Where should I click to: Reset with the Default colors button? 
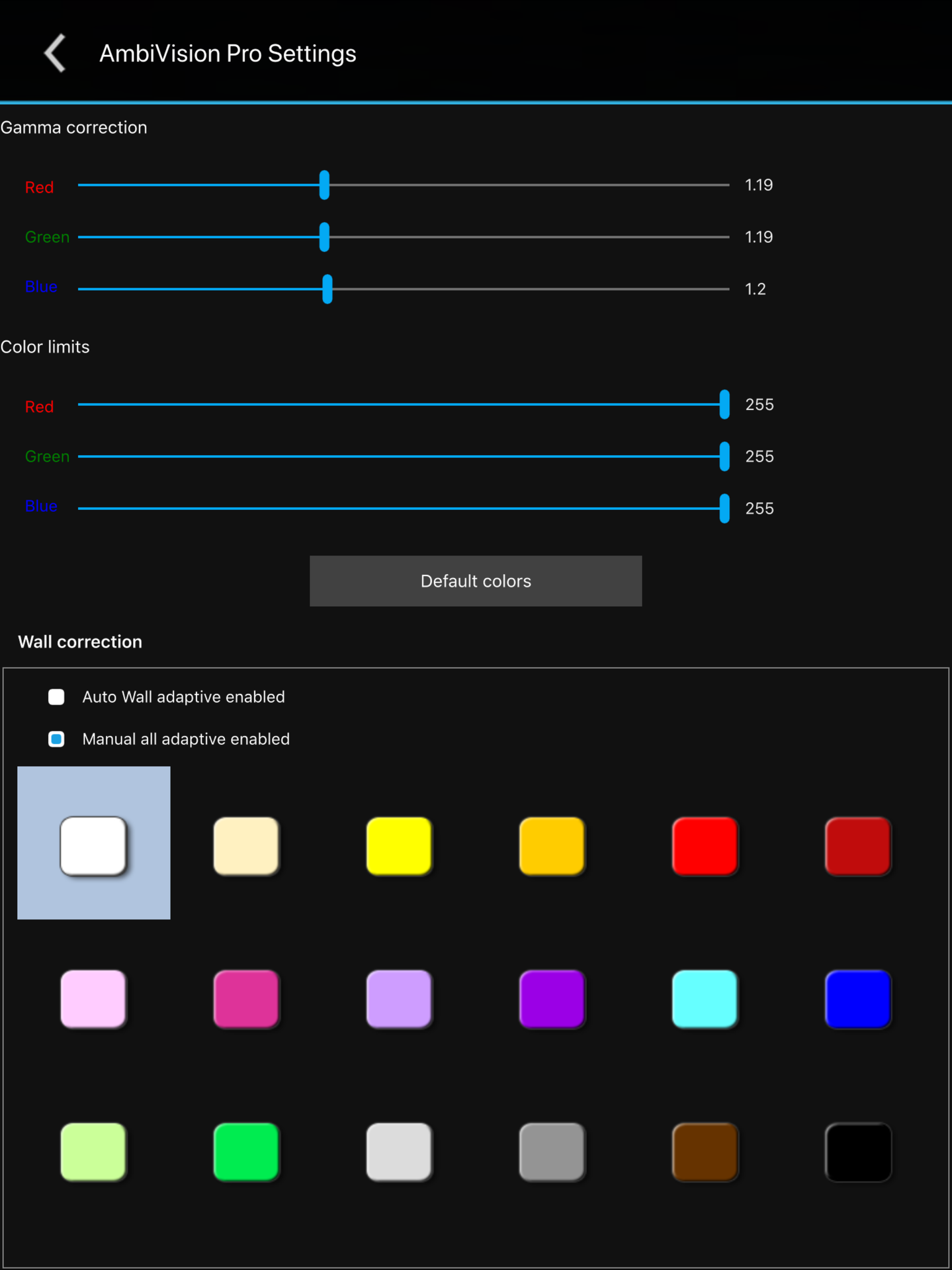476,581
